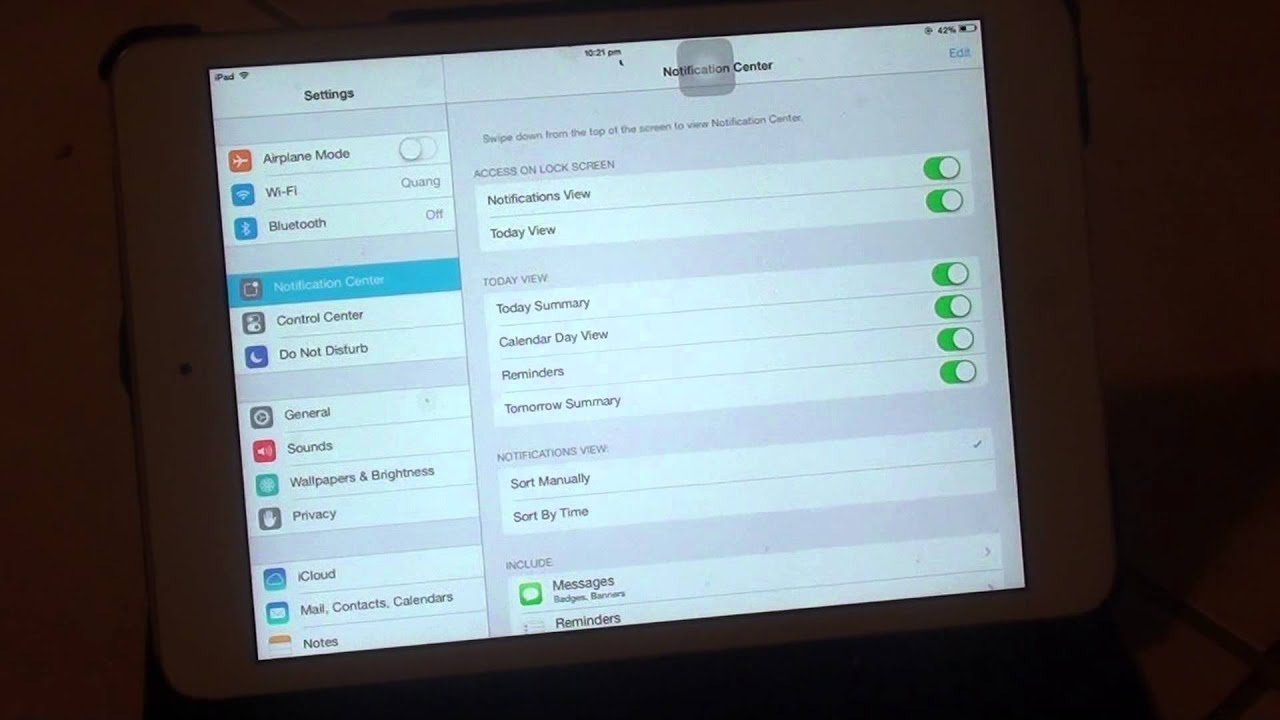Tap the 'Settings' sidebar title

[x=329, y=94]
